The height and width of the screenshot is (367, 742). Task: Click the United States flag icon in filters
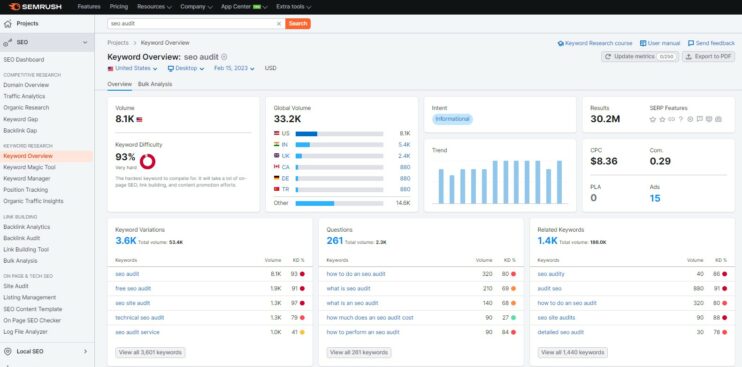pyautogui.click(x=110, y=68)
